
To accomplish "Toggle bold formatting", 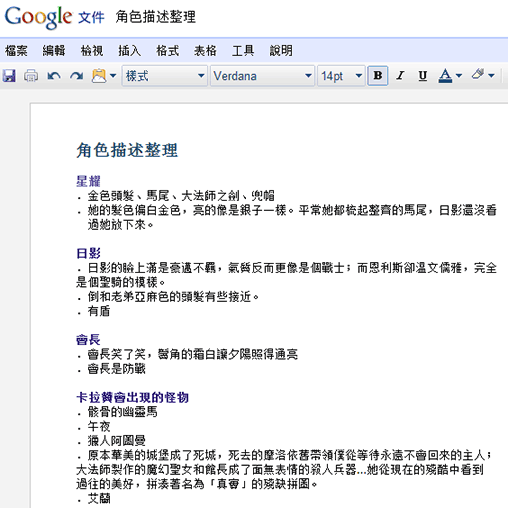I will tap(378, 76).
